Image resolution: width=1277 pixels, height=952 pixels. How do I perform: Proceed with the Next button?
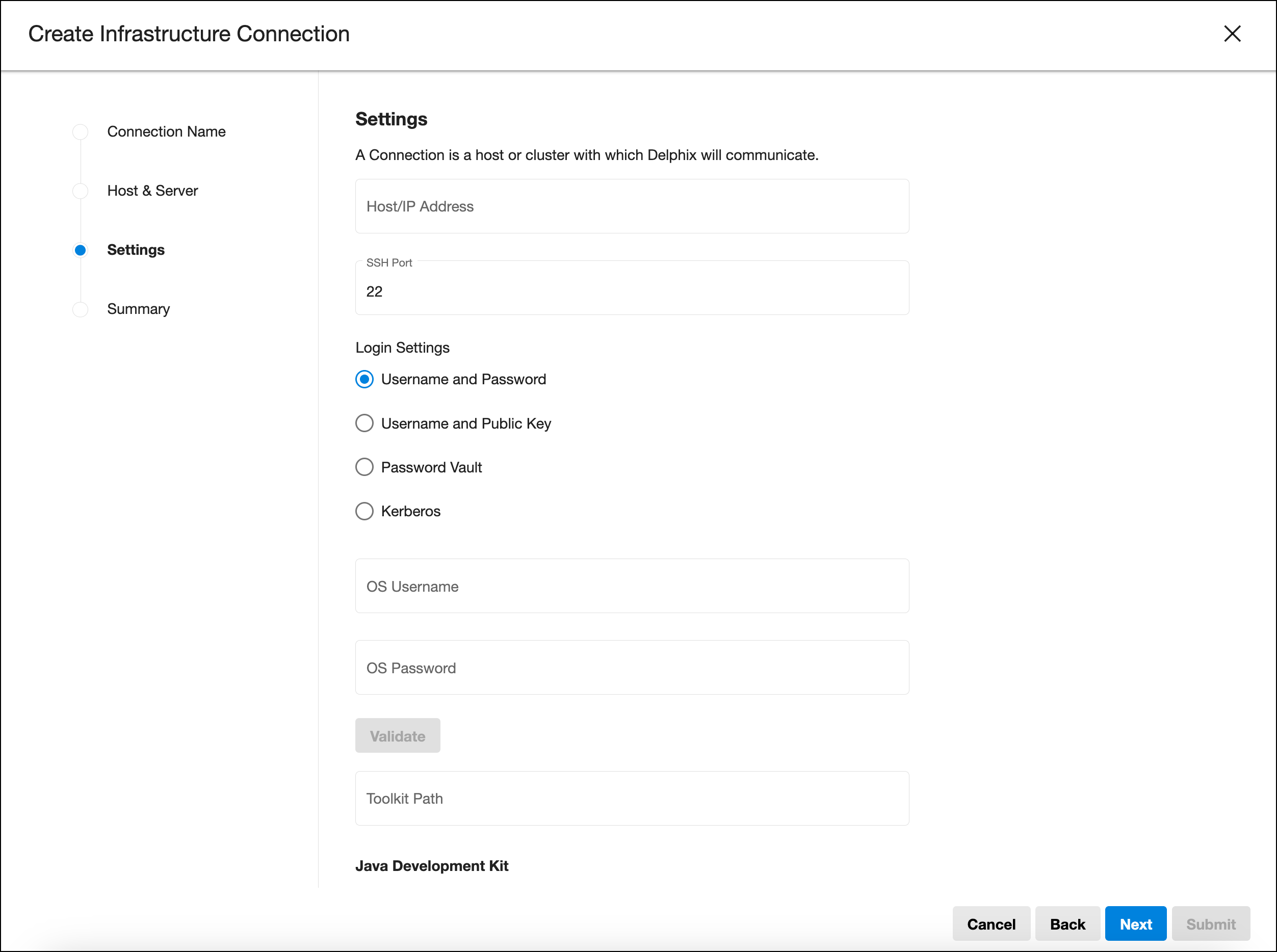pos(1136,924)
